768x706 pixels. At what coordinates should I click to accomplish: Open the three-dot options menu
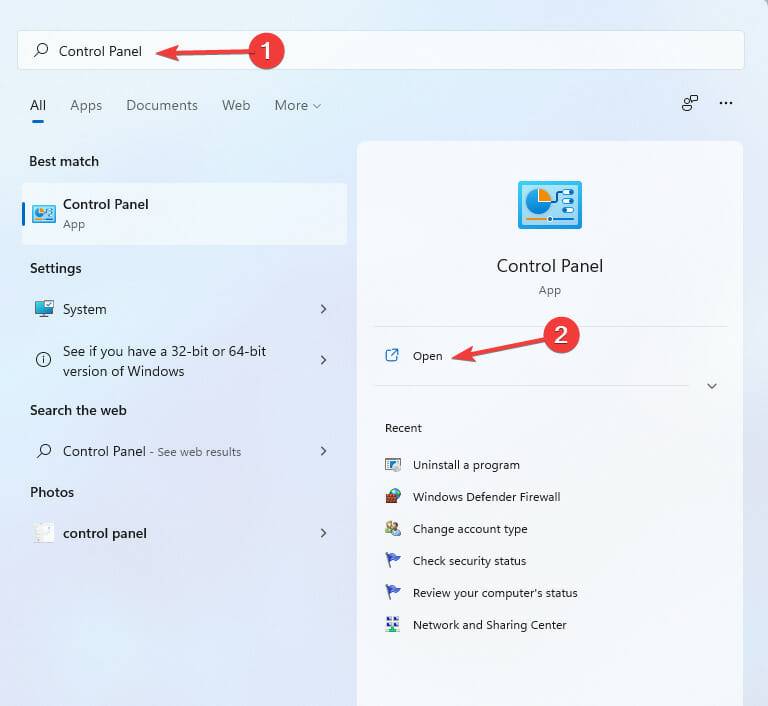pos(726,103)
